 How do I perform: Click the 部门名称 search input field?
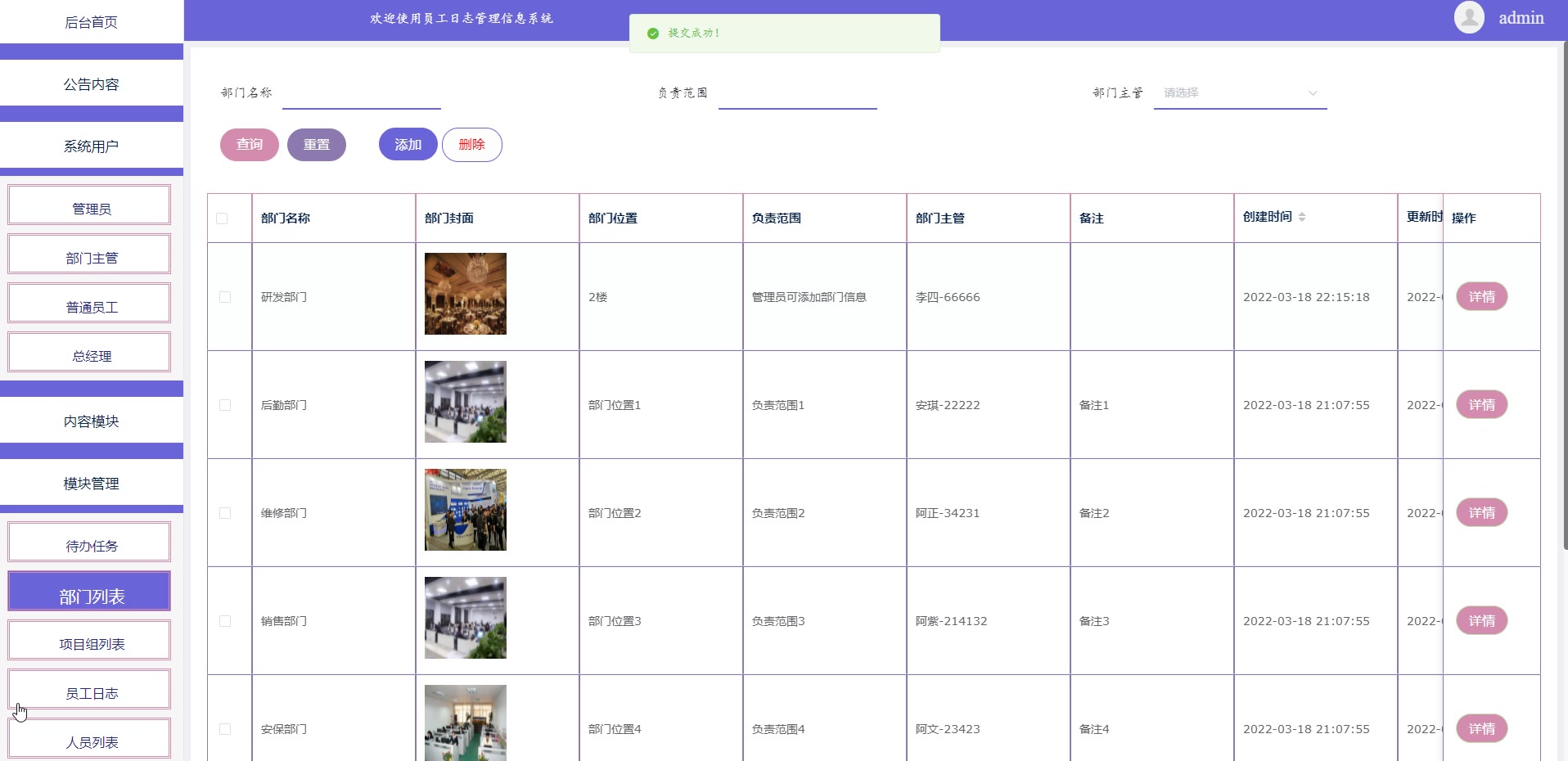(361, 93)
